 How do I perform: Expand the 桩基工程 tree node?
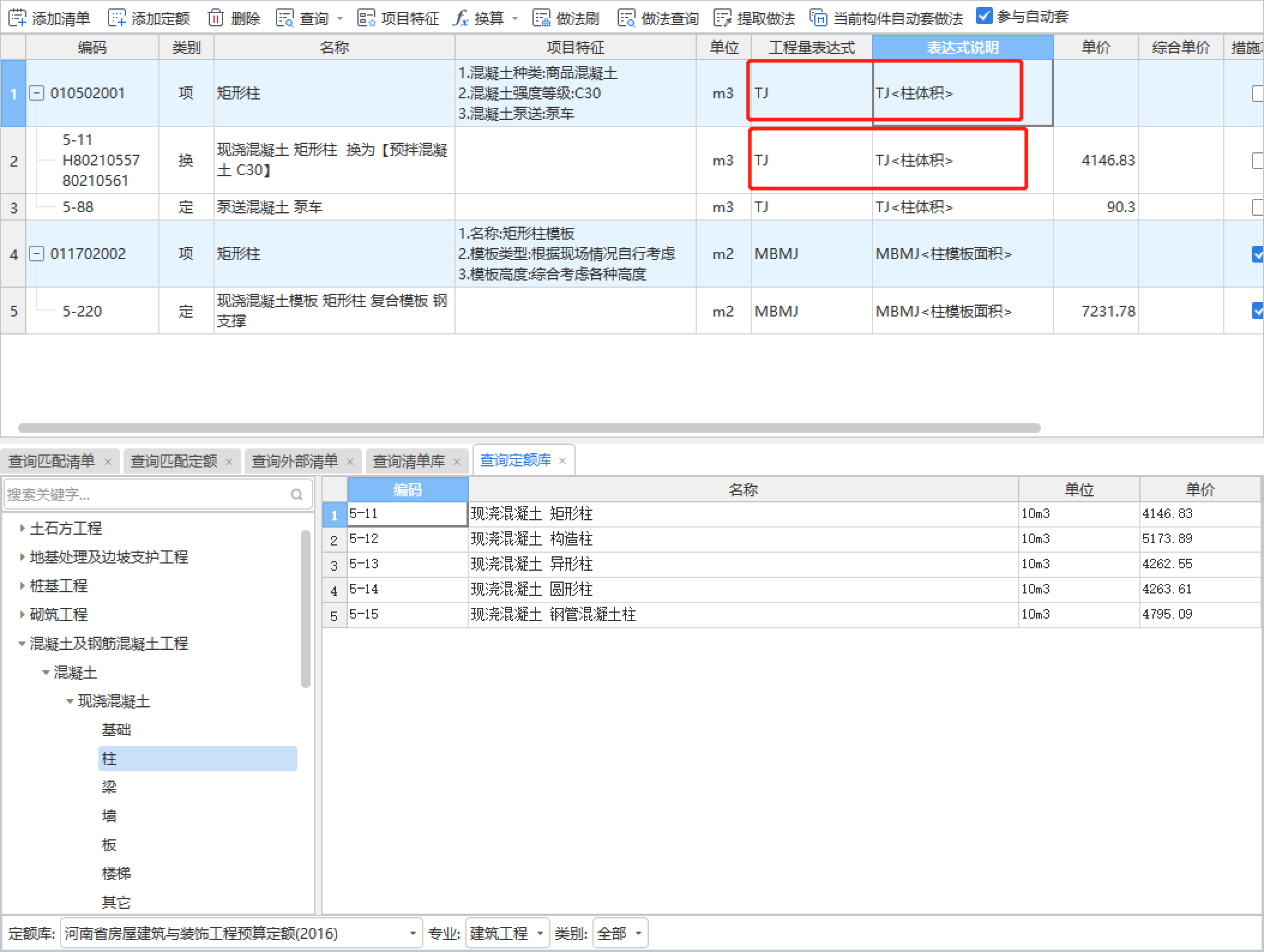(x=22, y=586)
